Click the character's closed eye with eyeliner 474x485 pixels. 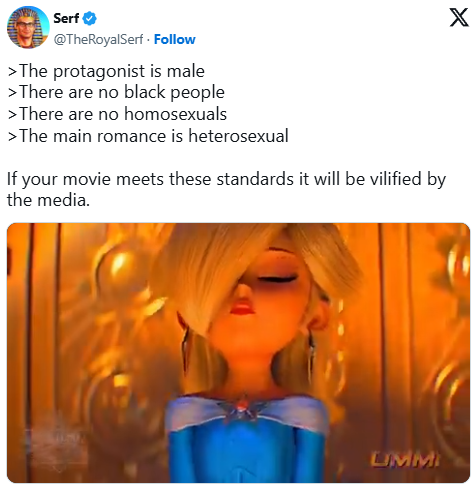(x=278, y=278)
